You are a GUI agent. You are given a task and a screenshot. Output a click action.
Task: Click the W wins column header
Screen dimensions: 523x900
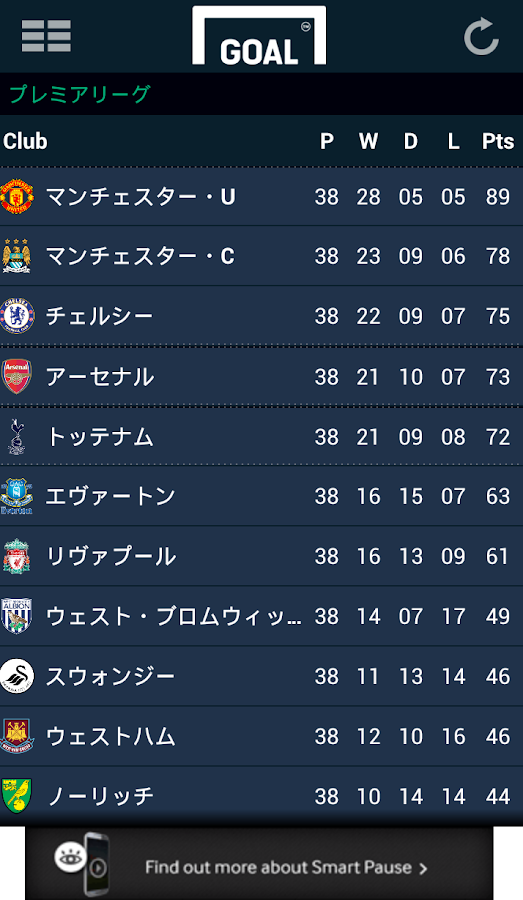(x=369, y=141)
